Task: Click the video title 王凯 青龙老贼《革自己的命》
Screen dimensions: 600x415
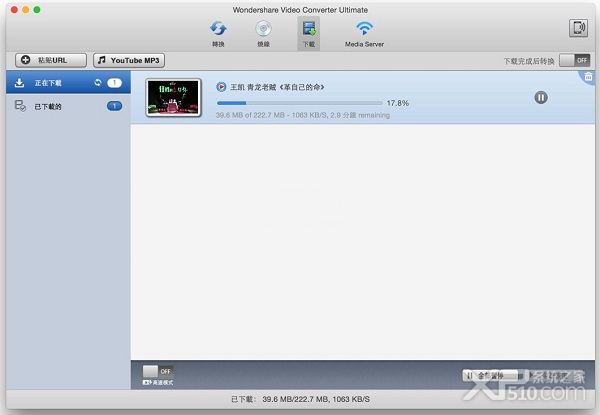Action: (x=277, y=87)
